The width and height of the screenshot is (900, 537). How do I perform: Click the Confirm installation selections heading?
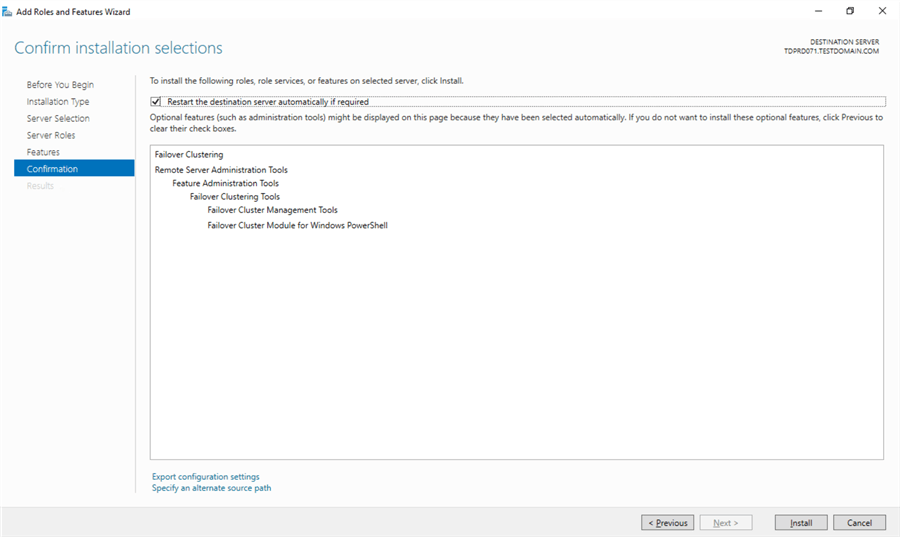[118, 48]
